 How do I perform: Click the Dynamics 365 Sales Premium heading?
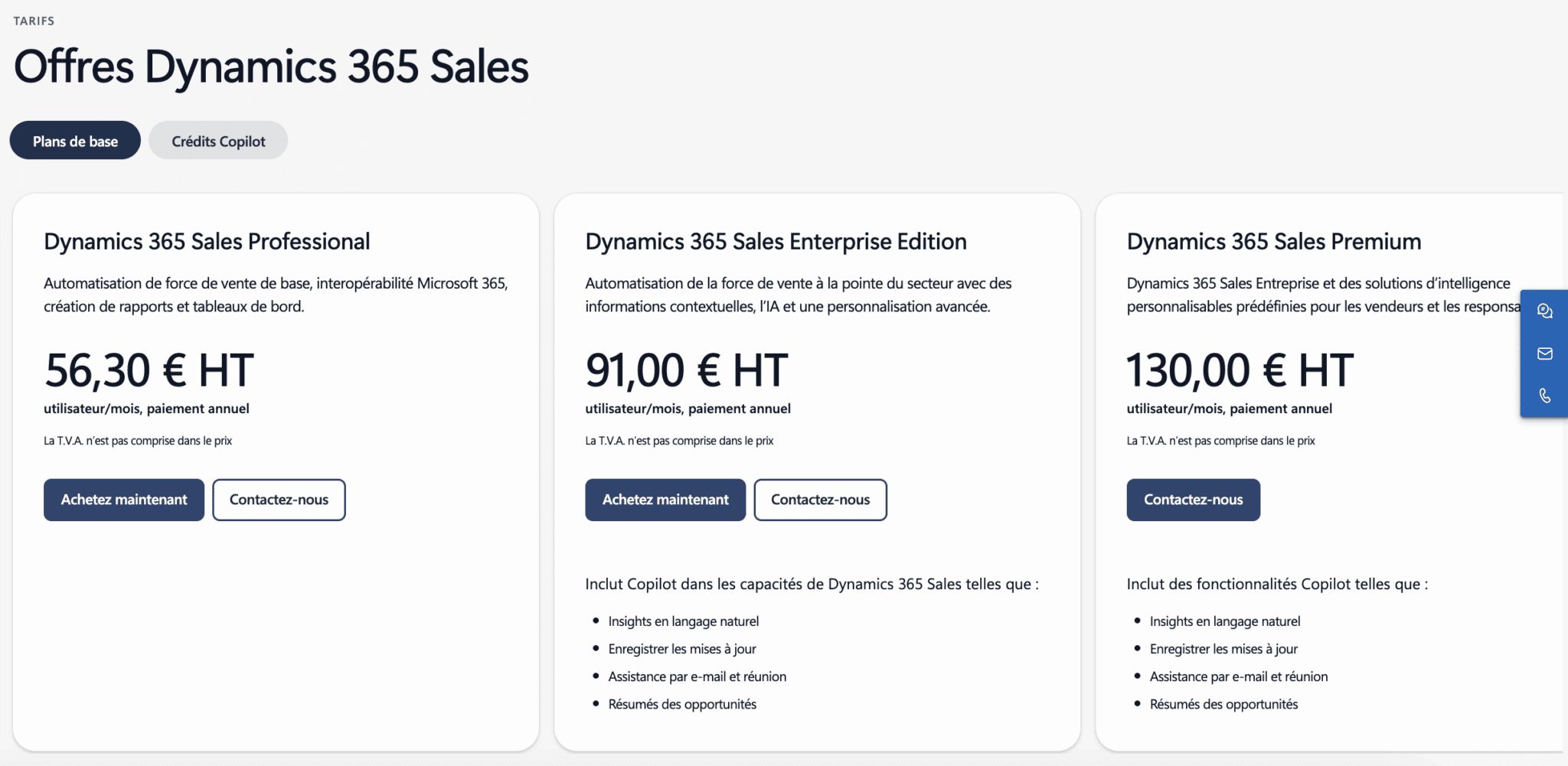1273,242
